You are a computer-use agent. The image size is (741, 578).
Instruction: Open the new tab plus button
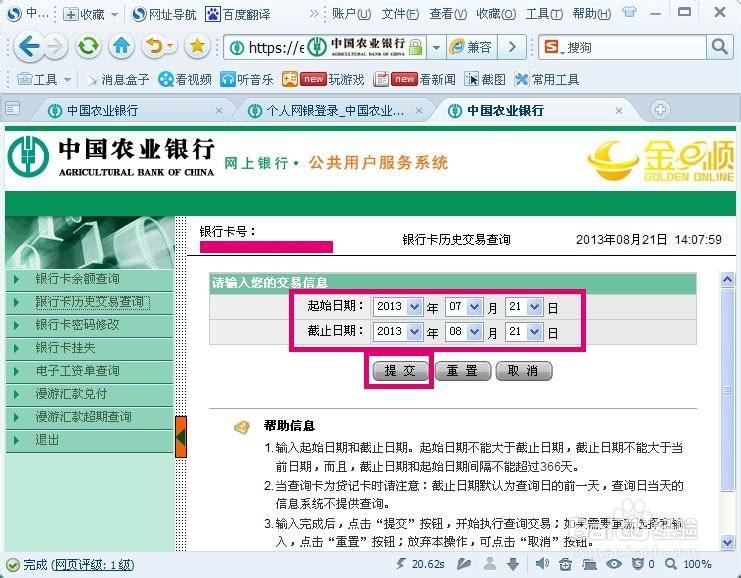660,110
